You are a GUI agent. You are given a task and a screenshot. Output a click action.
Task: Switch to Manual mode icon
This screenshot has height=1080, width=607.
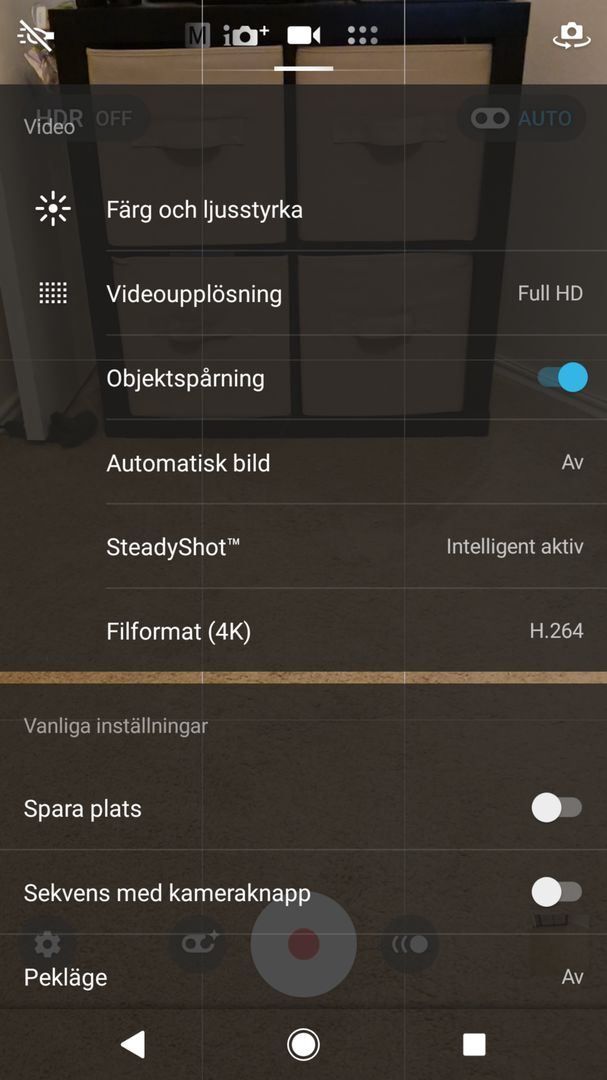pyautogui.click(x=198, y=36)
